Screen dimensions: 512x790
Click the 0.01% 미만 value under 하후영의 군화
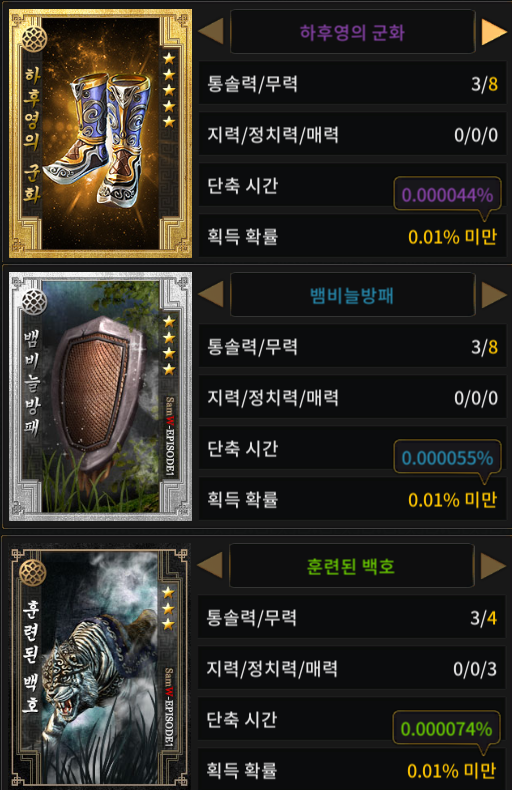point(453,236)
